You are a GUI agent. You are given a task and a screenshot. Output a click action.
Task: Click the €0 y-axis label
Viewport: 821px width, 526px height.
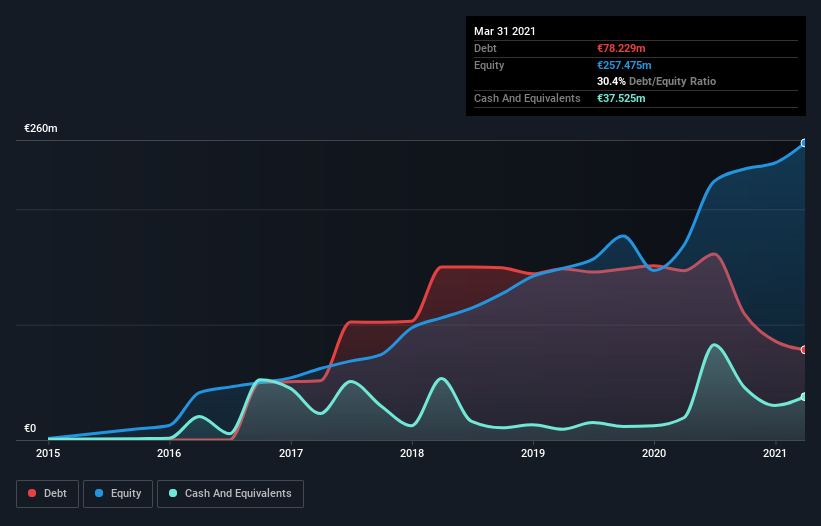click(30, 428)
